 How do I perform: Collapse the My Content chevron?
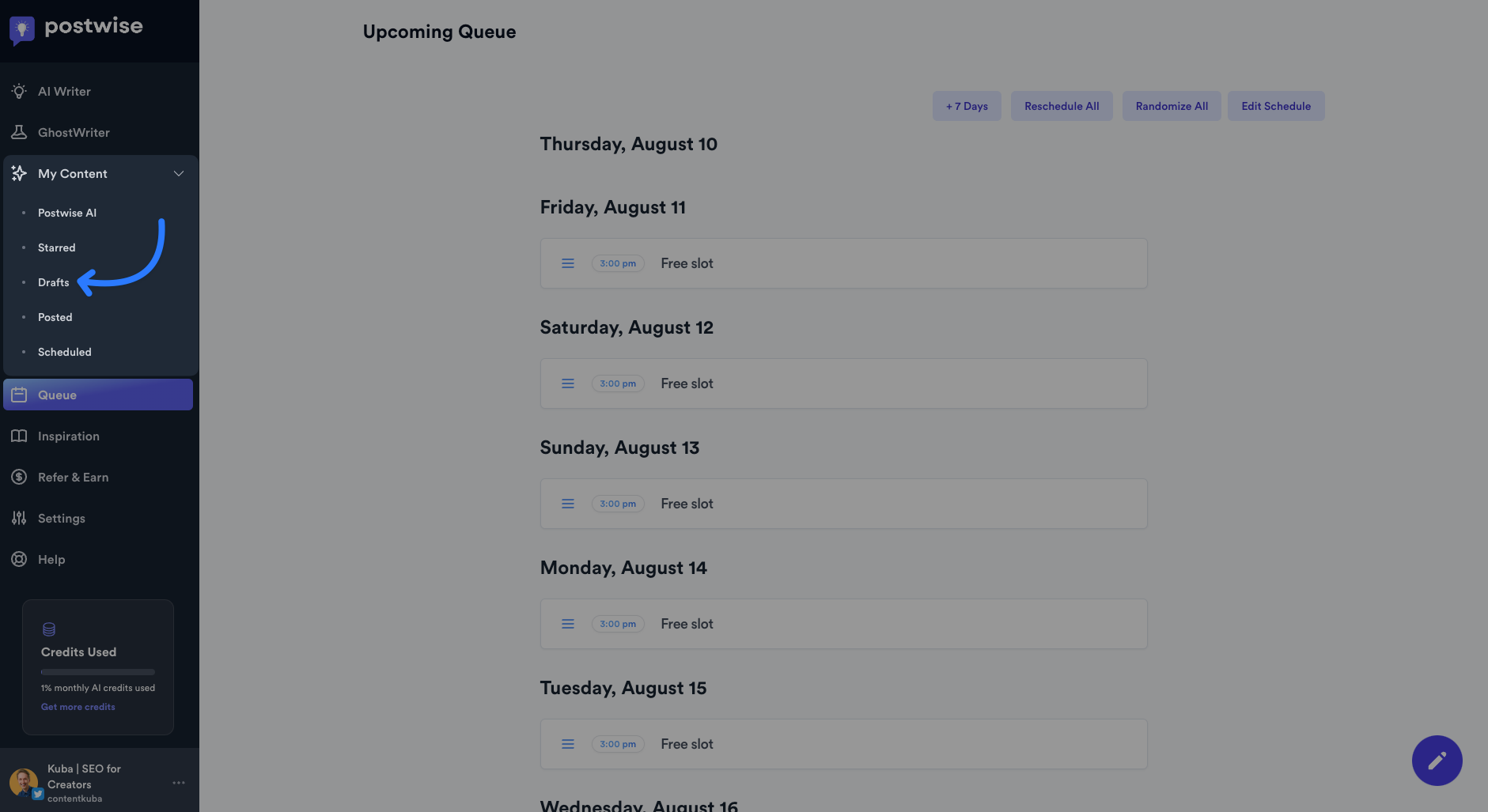(179, 173)
